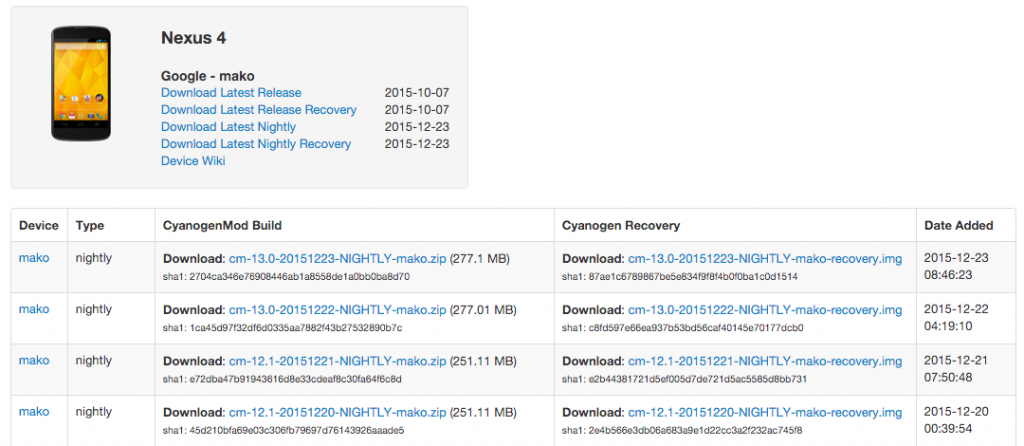The height and width of the screenshot is (446, 1024).
Task: Click date added 2015-12-23 08:46:23
Action: point(957,266)
